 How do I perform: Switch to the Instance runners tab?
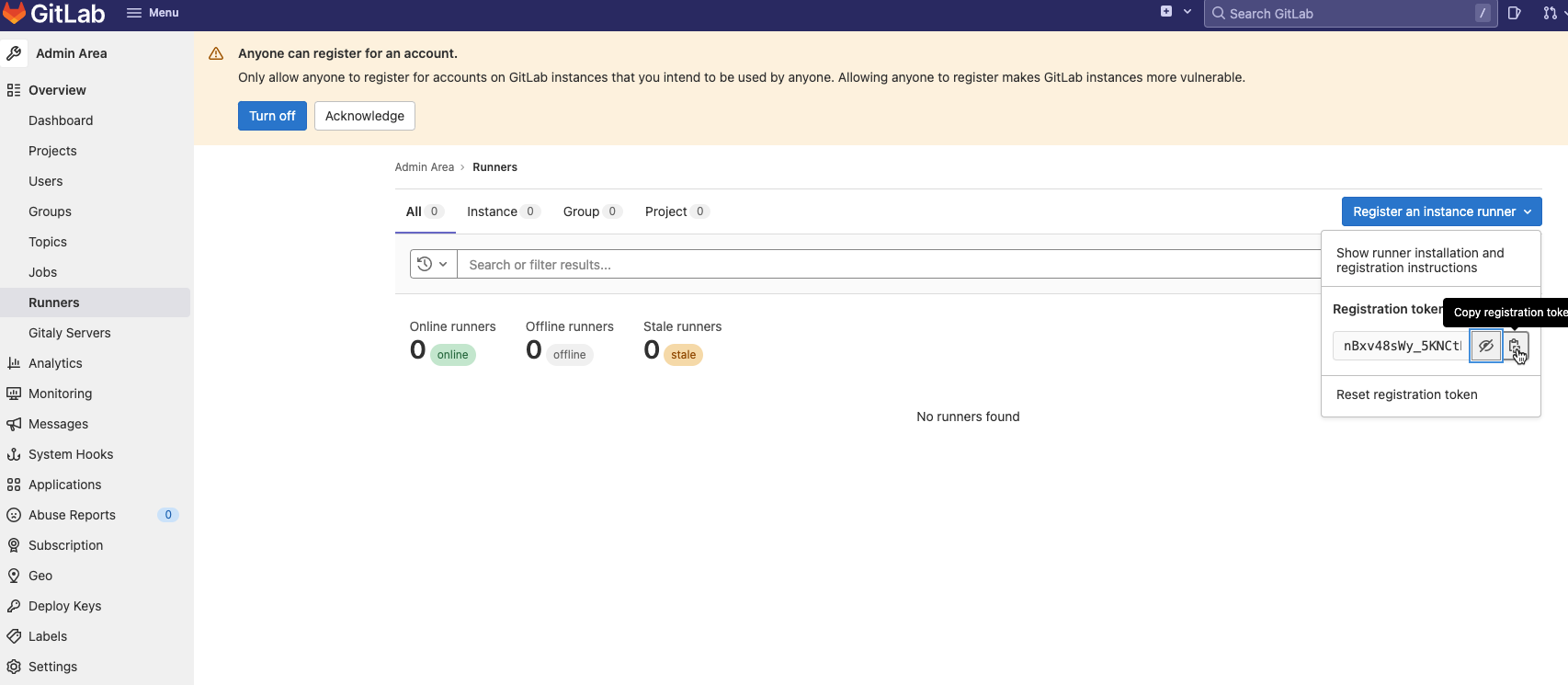[x=503, y=211]
